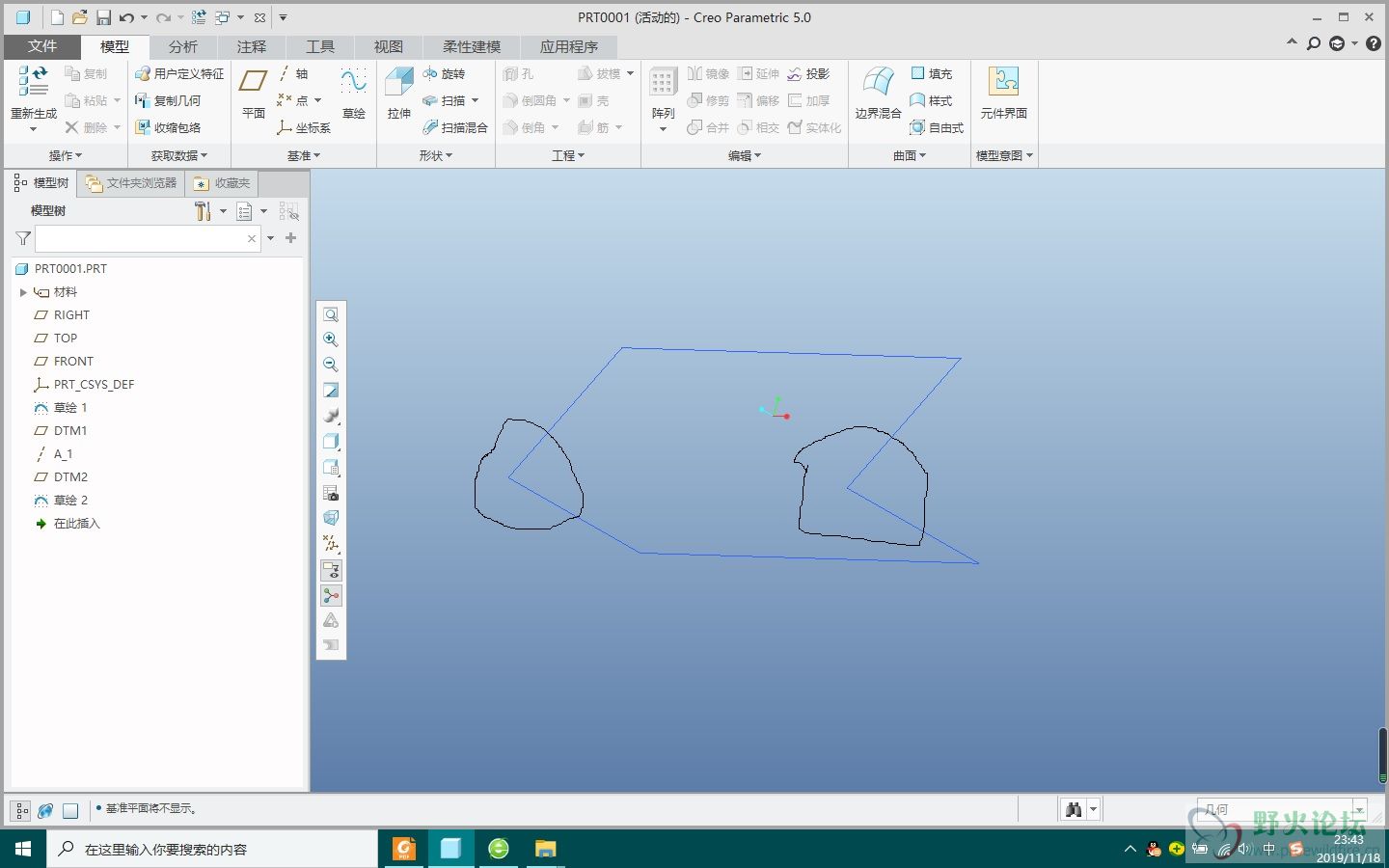The width and height of the screenshot is (1389, 868).
Task: Click the Swept Blend (扫描混合) tool
Action: click(455, 127)
